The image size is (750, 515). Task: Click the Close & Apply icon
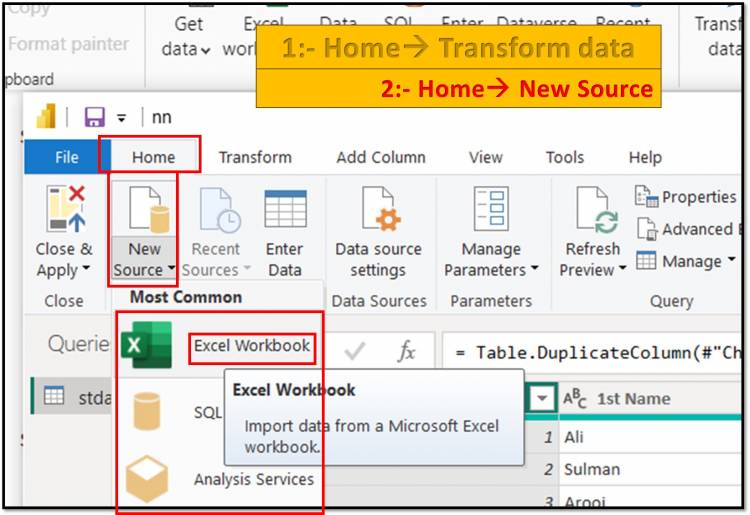pos(66,209)
